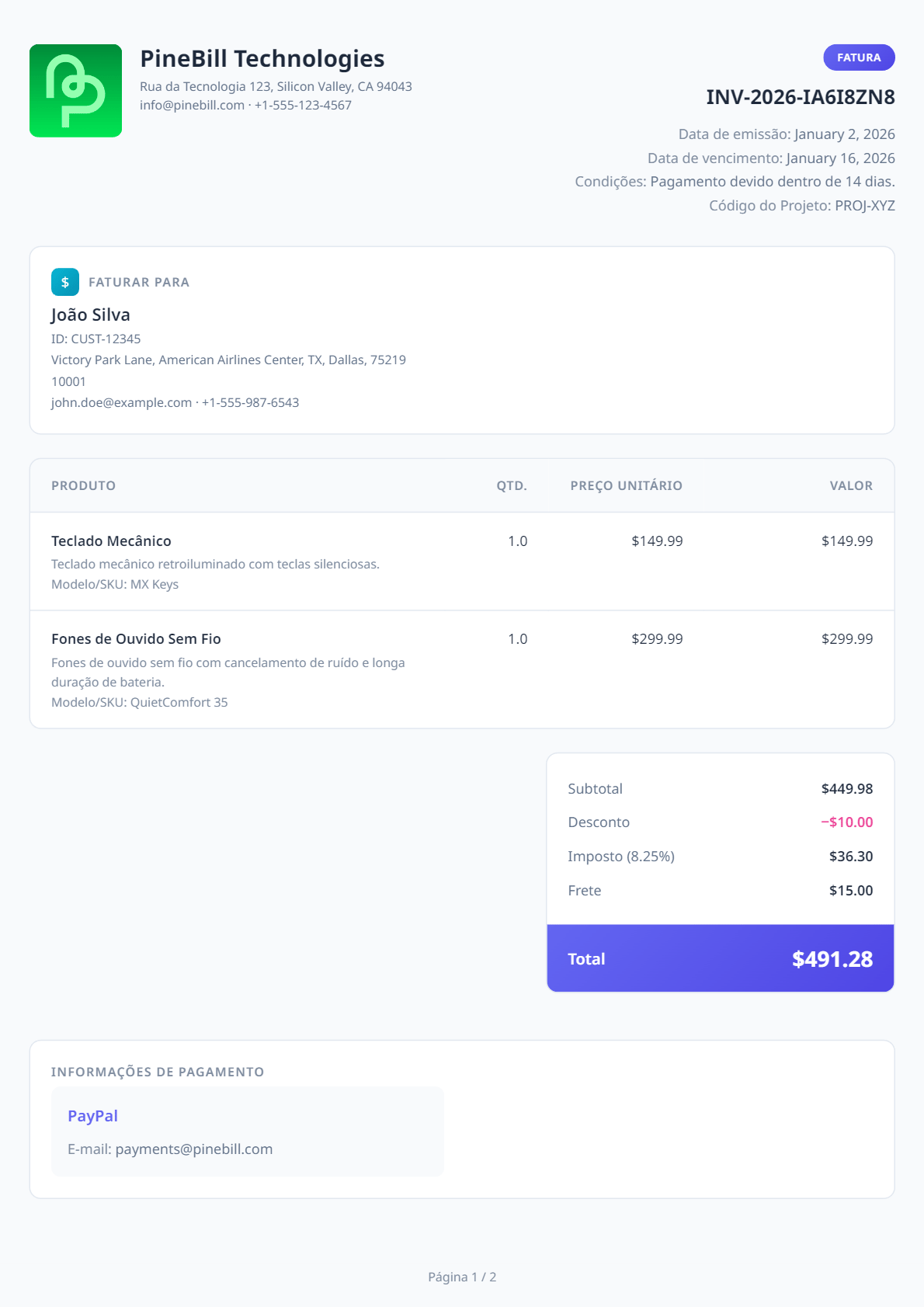Viewport: 924px width, 1307px height.
Task: Click the 'Código do Projeto: PROJ-XYZ' line
Action: (x=802, y=206)
